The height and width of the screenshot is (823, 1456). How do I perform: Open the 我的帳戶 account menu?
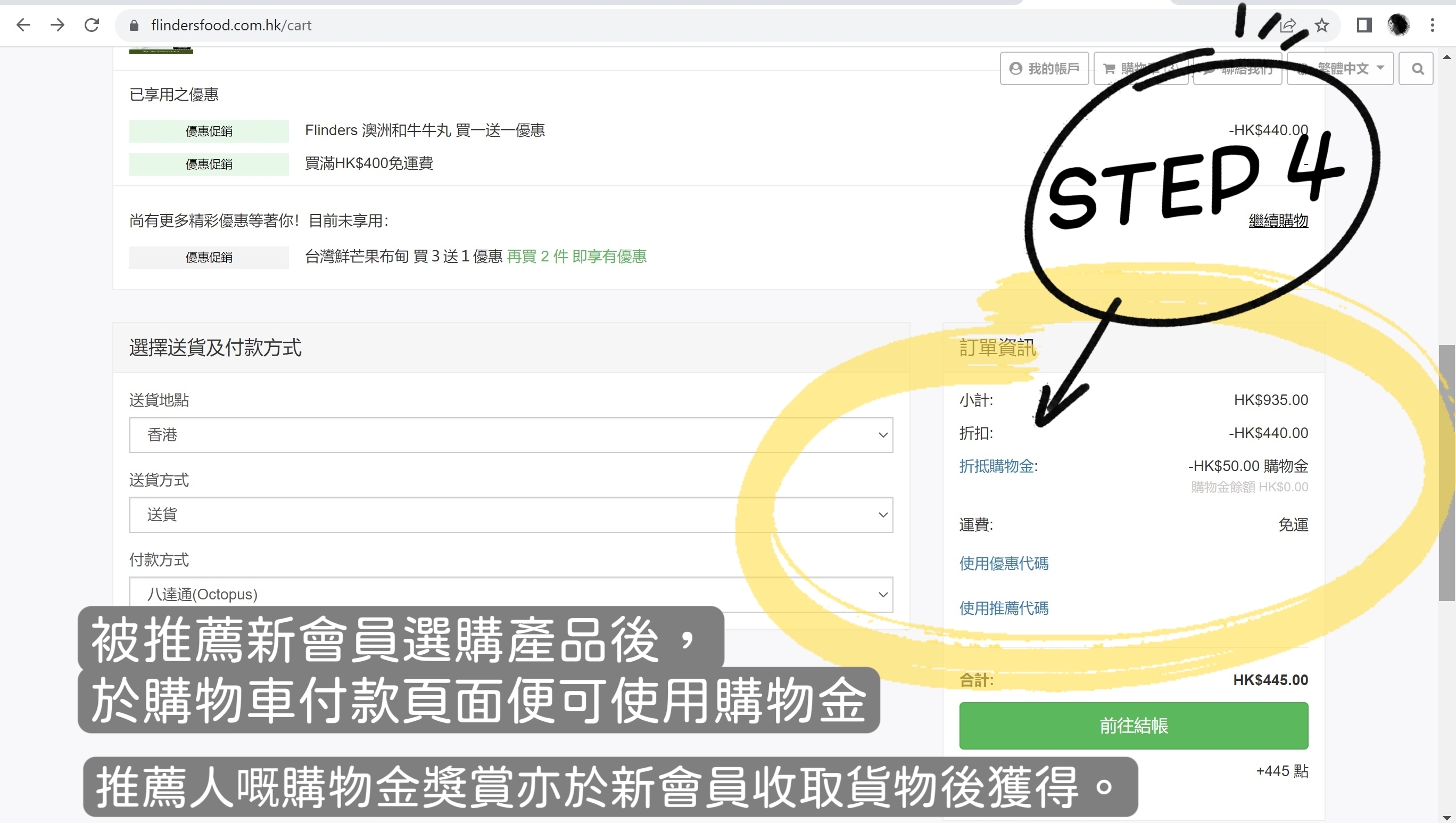[1044, 68]
